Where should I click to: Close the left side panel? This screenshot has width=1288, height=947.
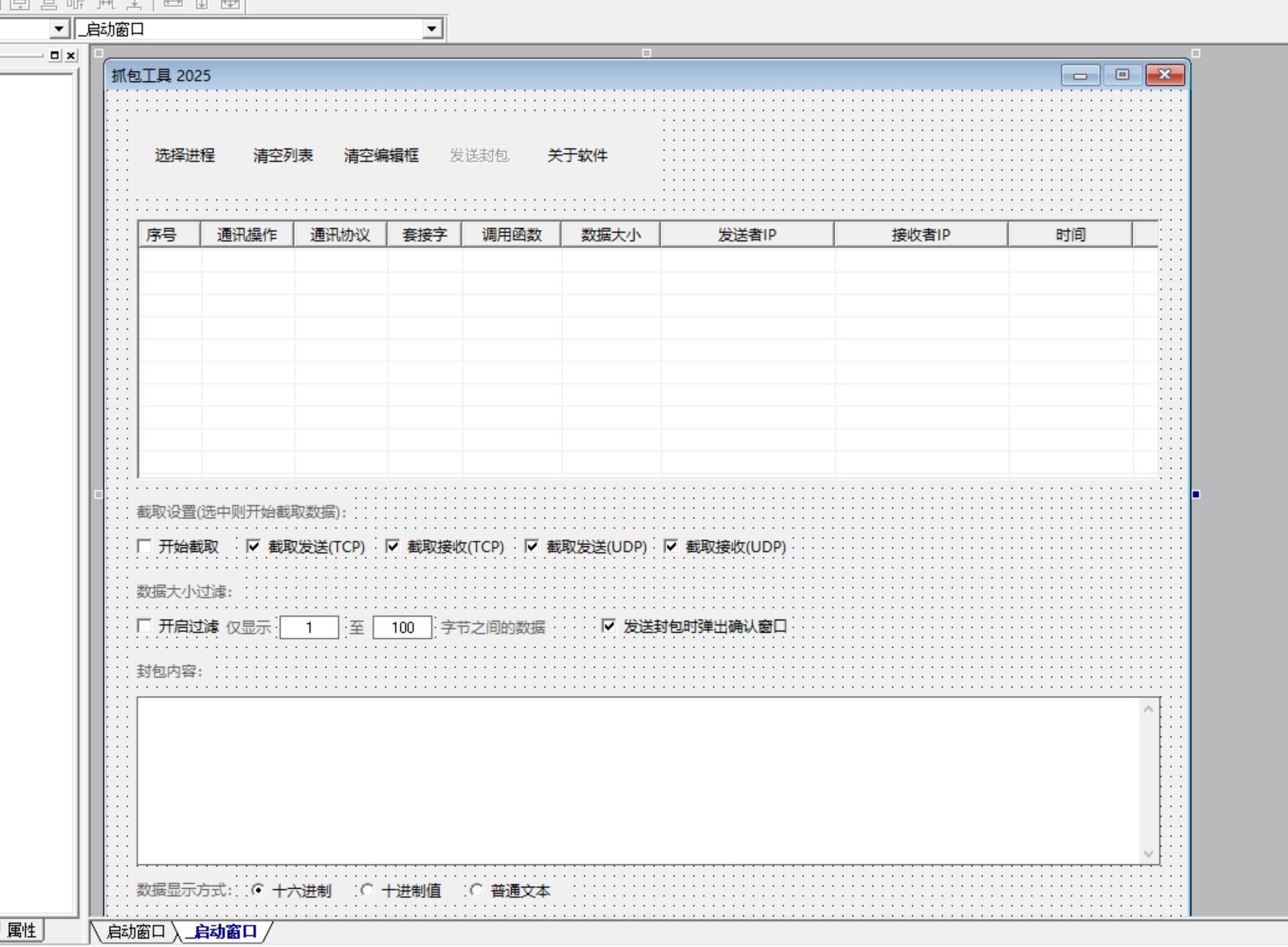(x=71, y=56)
